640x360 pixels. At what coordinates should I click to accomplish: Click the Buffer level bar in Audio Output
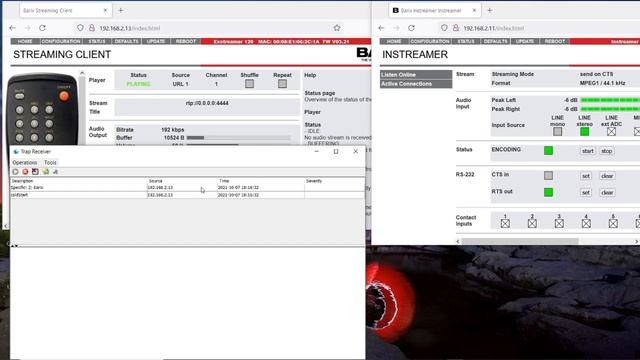pyautogui.click(x=238, y=138)
